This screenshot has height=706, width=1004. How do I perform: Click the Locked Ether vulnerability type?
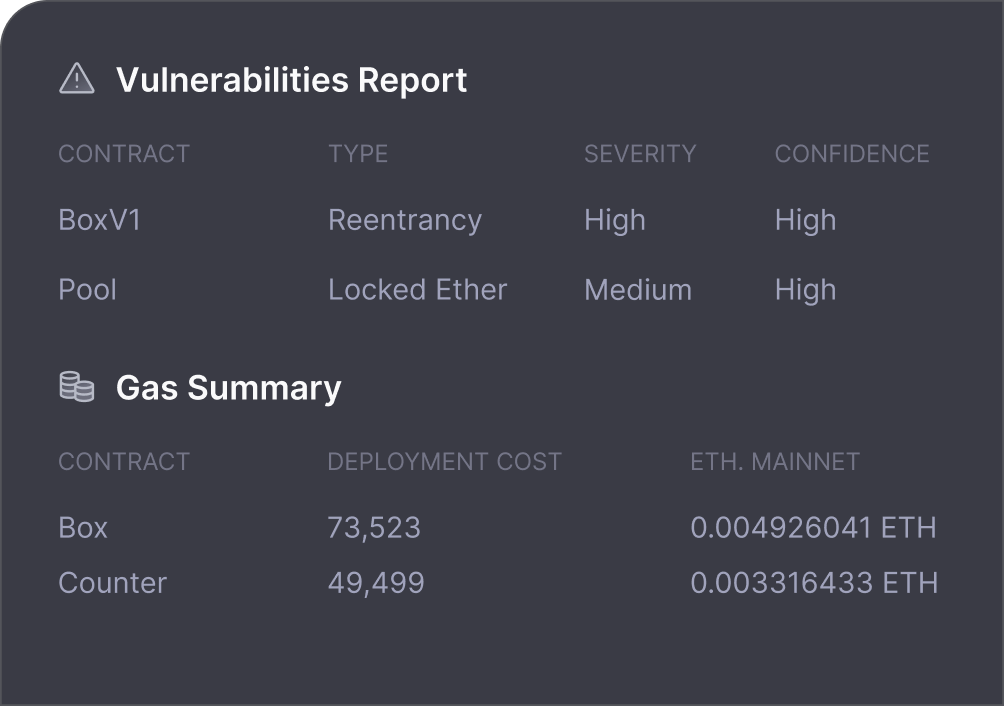click(418, 290)
